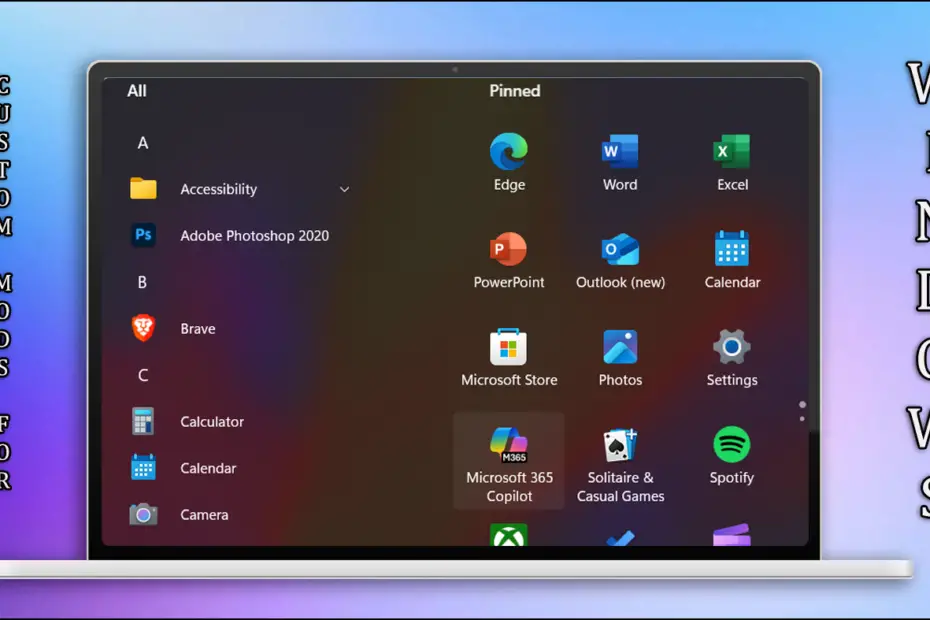Expand the Accessibility folder chevron

click(344, 190)
